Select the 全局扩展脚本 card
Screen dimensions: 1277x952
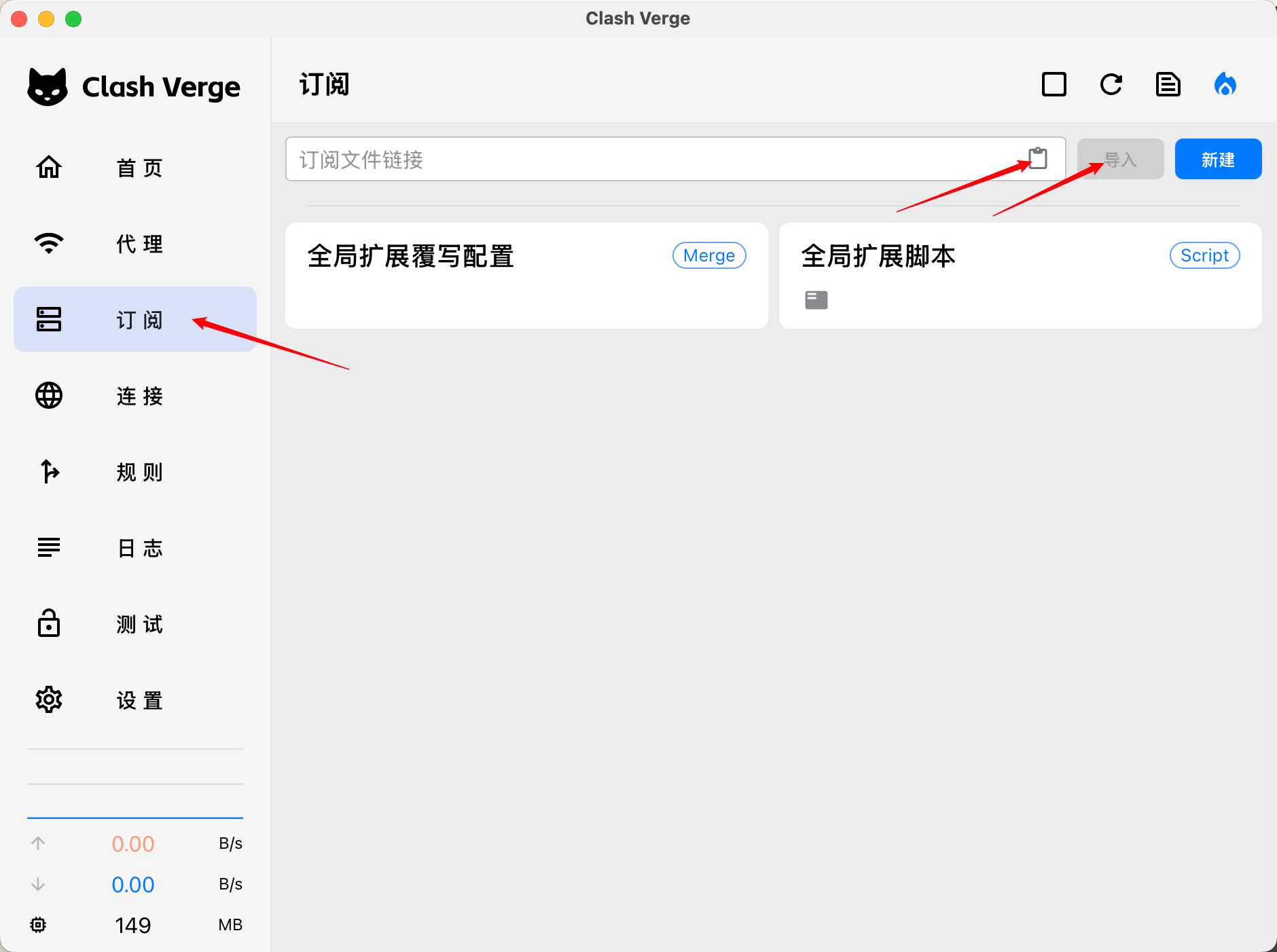(x=1020, y=276)
